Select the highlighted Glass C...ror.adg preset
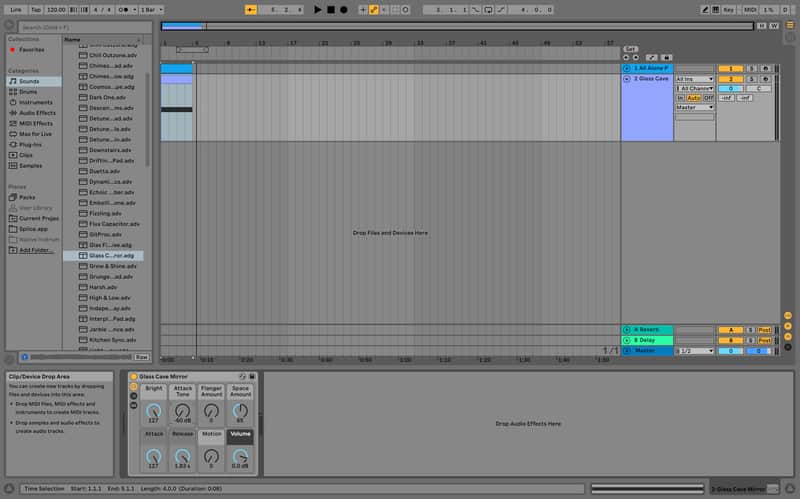The width and height of the screenshot is (800, 499). (x=104, y=256)
